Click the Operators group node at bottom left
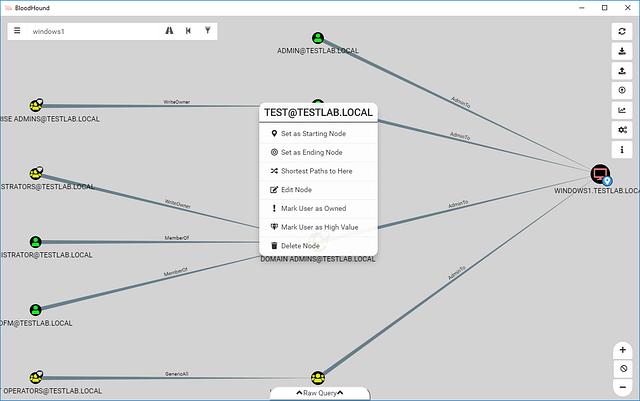The image size is (640, 401). (36, 377)
